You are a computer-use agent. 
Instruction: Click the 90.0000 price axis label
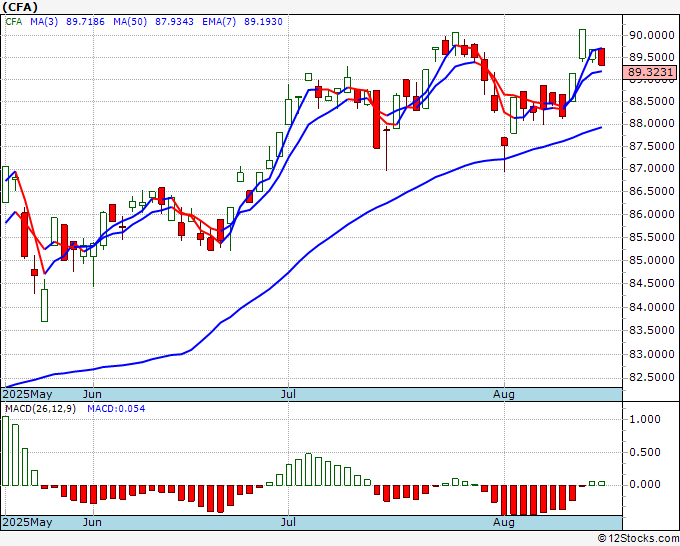click(x=652, y=35)
